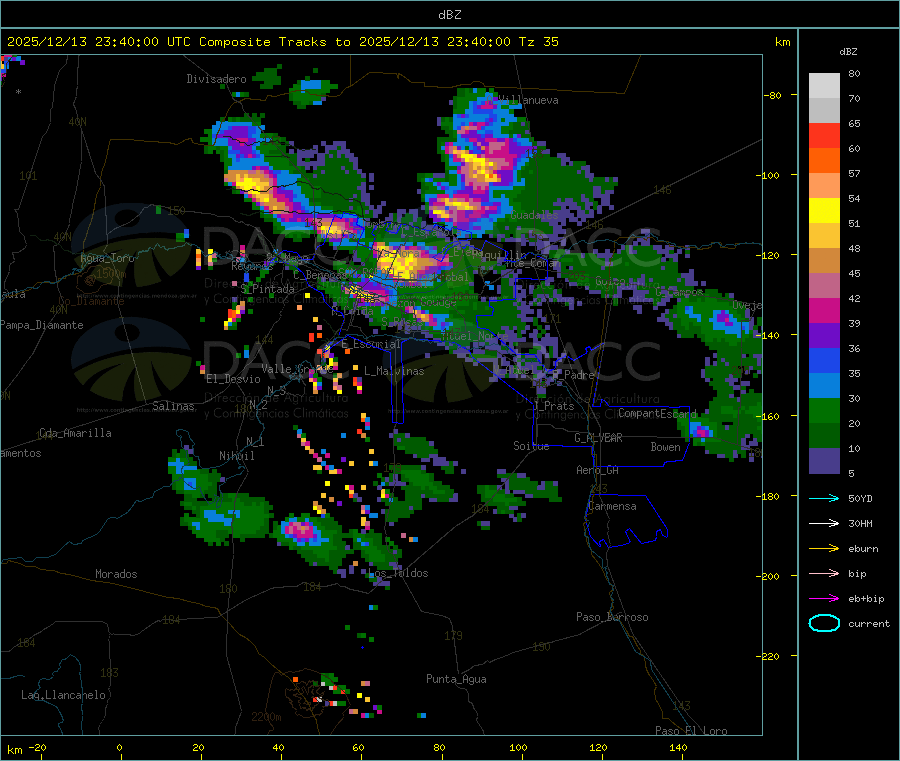This screenshot has height=761, width=900.
Task: Click the '-20' tick on the horizontal km axis
Action: pos(38,748)
